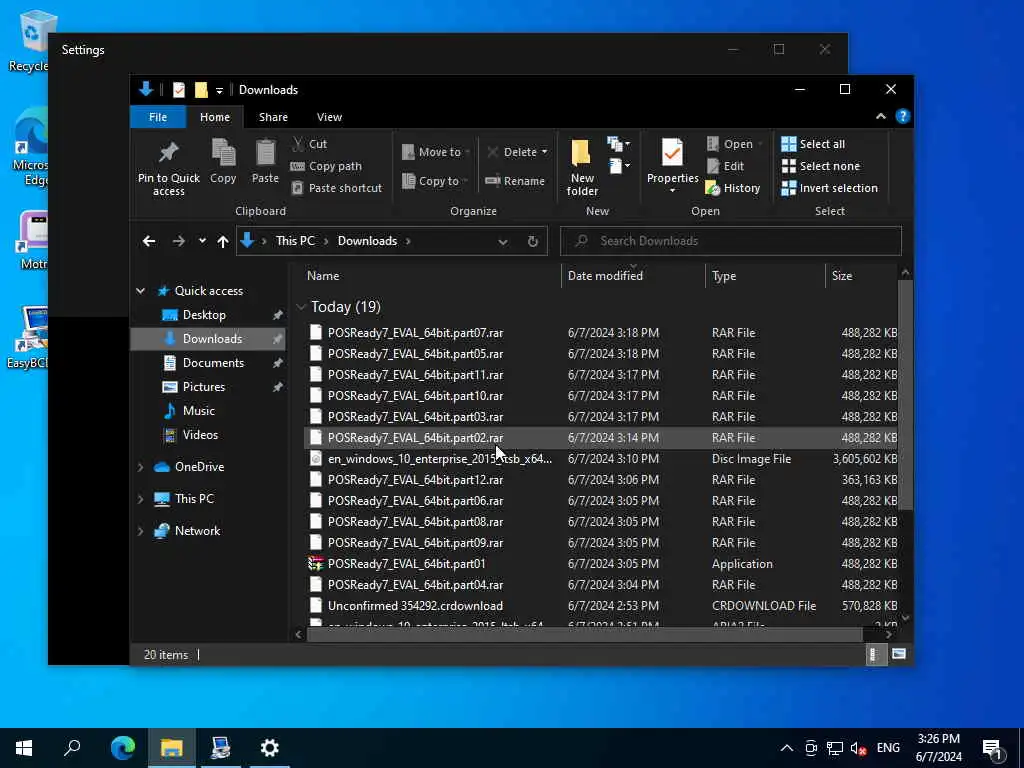Click the horizontal scrollbar of file list
Image resolution: width=1024 pixels, height=768 pixels.
click(584, 634)
